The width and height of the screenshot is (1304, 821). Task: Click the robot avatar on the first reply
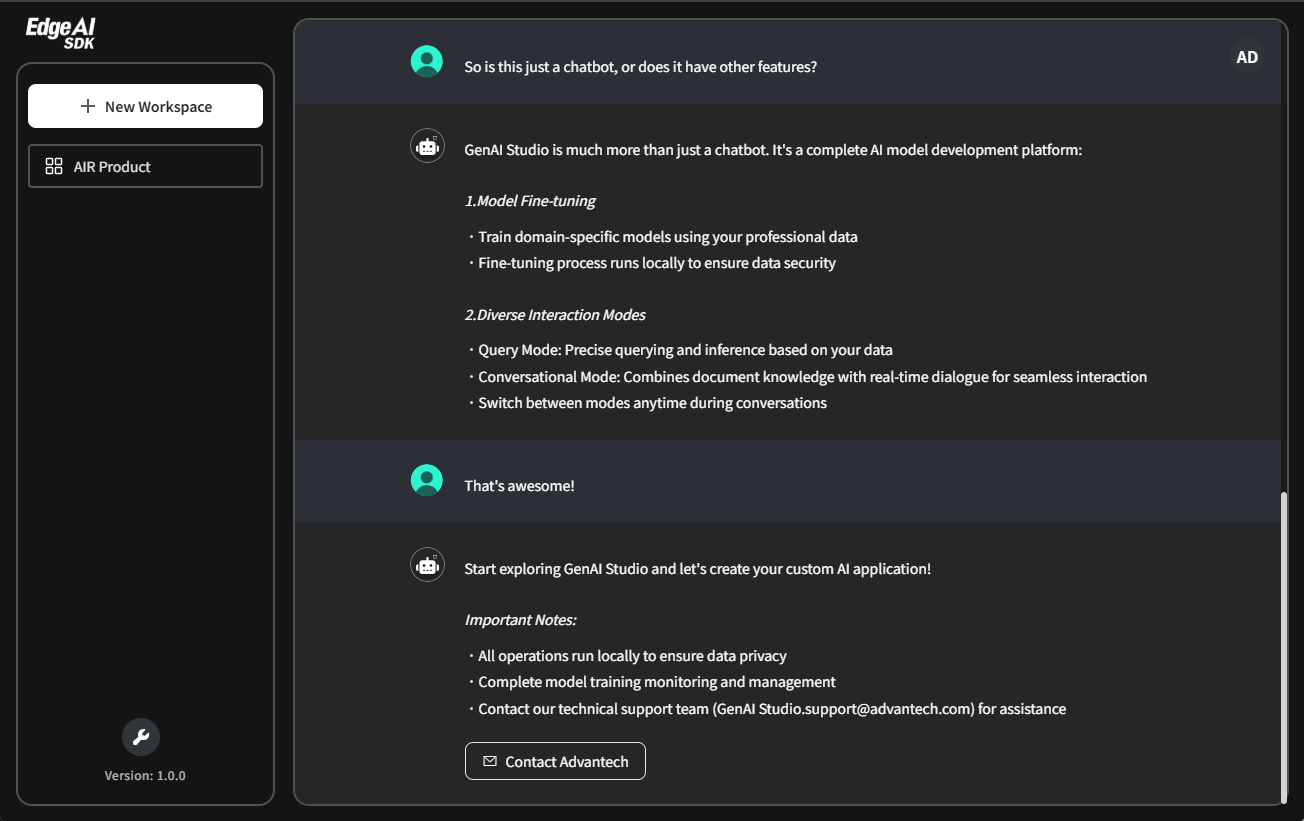point(426,145)
